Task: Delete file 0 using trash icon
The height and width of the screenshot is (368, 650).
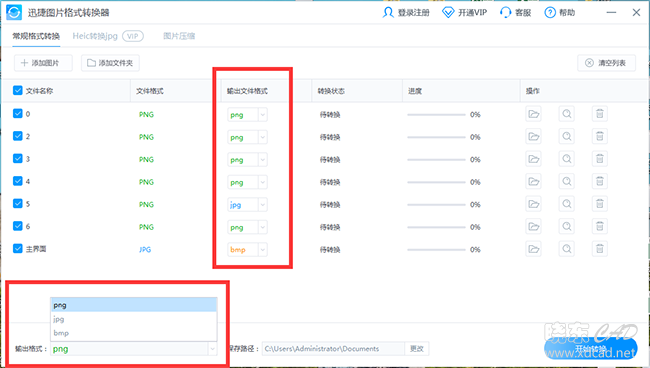Action: 599,114
